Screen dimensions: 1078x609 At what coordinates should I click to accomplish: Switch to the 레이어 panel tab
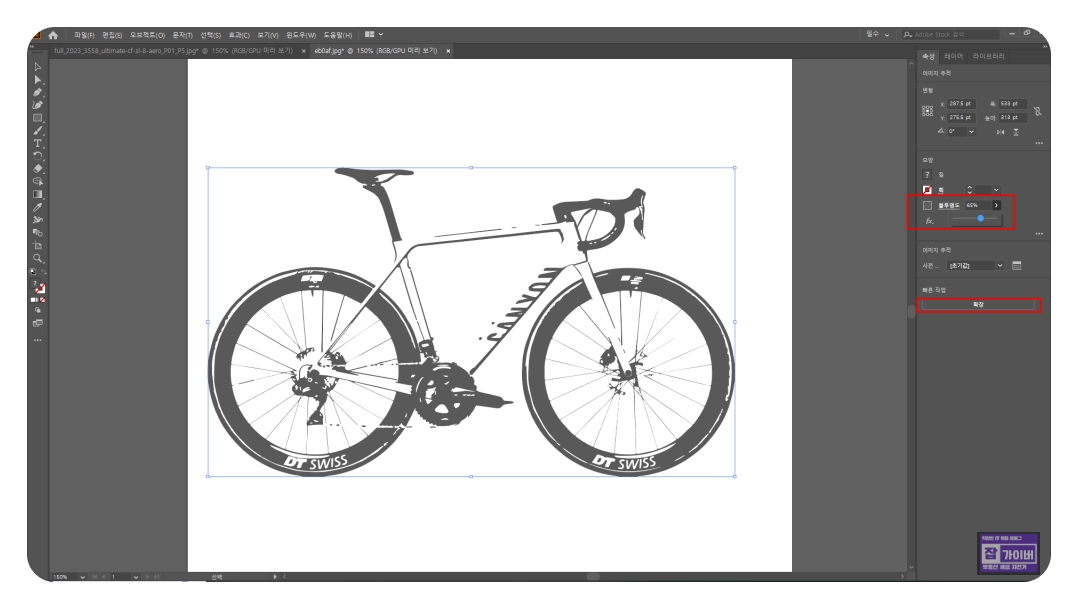(x=954, y=56)
